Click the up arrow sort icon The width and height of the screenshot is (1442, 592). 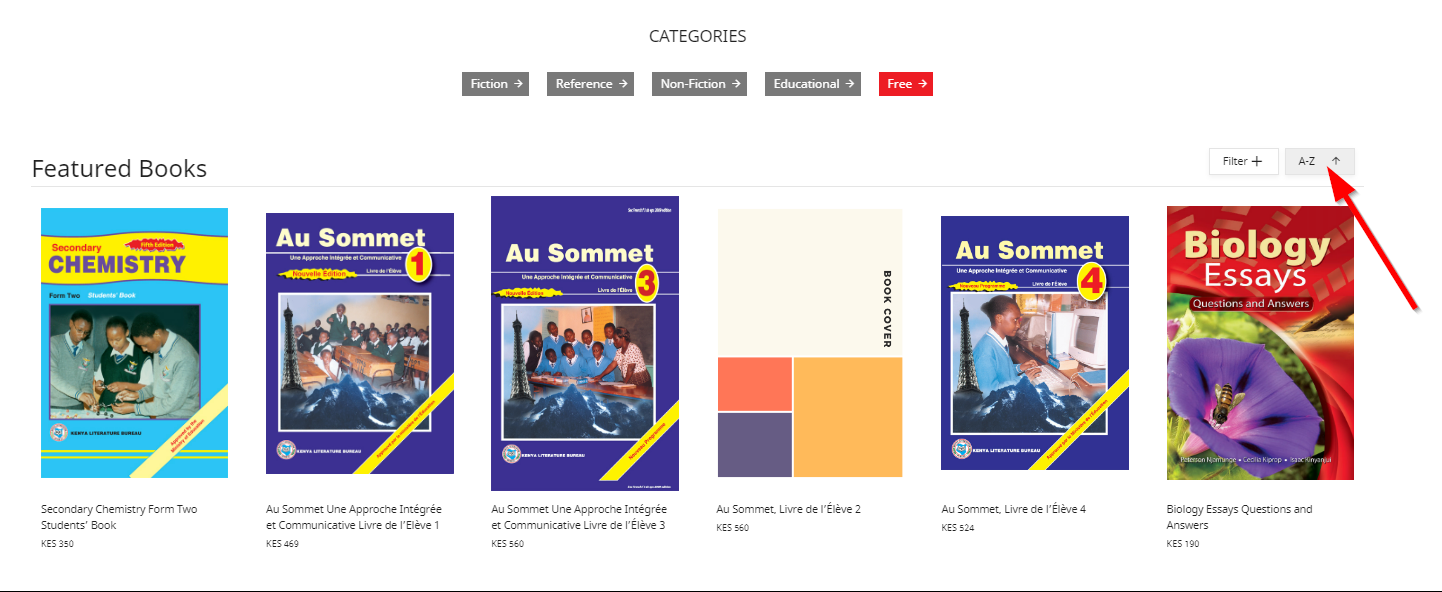(1336, 161)
